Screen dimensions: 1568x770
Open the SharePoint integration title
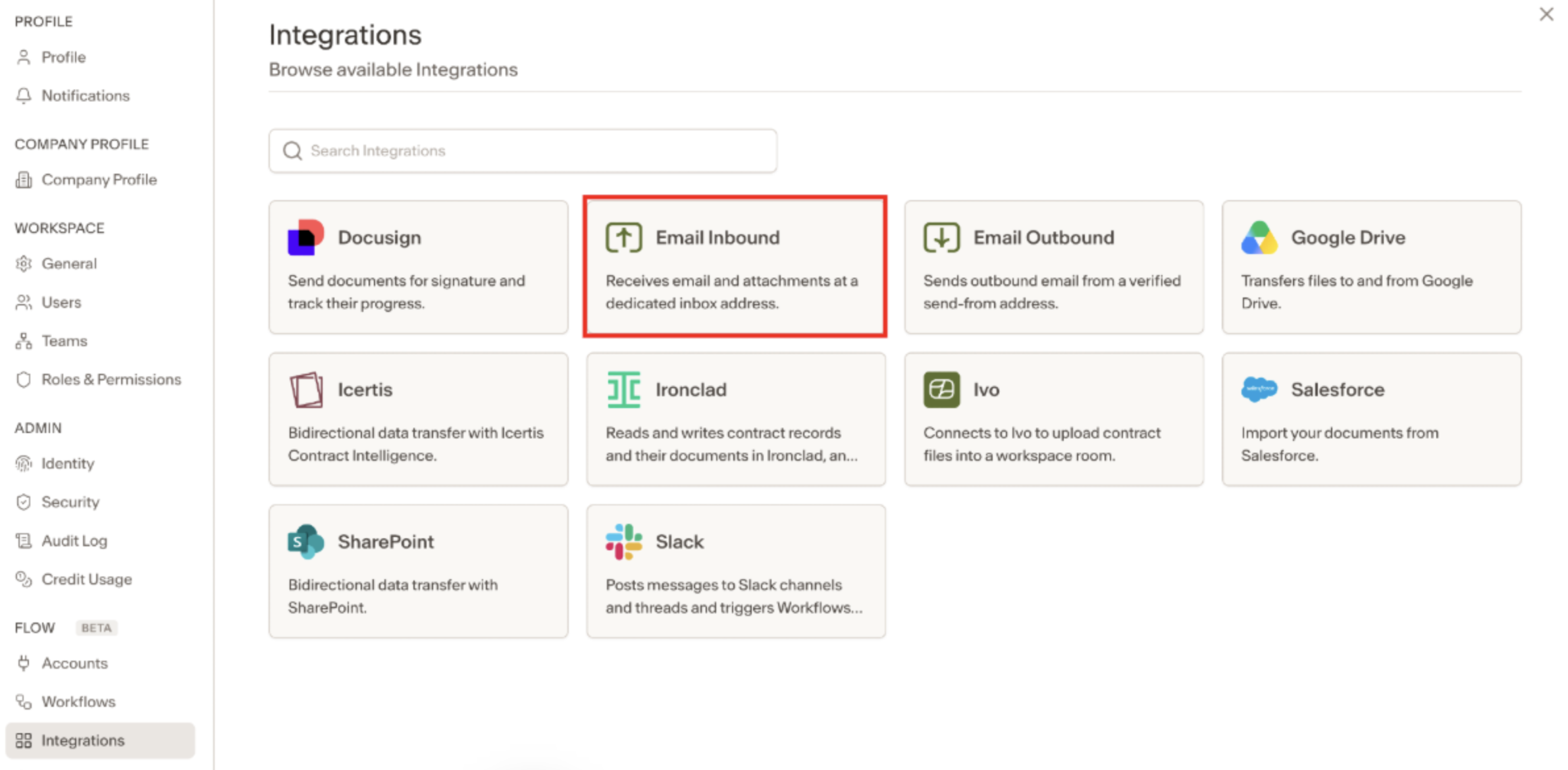[386, 542]
